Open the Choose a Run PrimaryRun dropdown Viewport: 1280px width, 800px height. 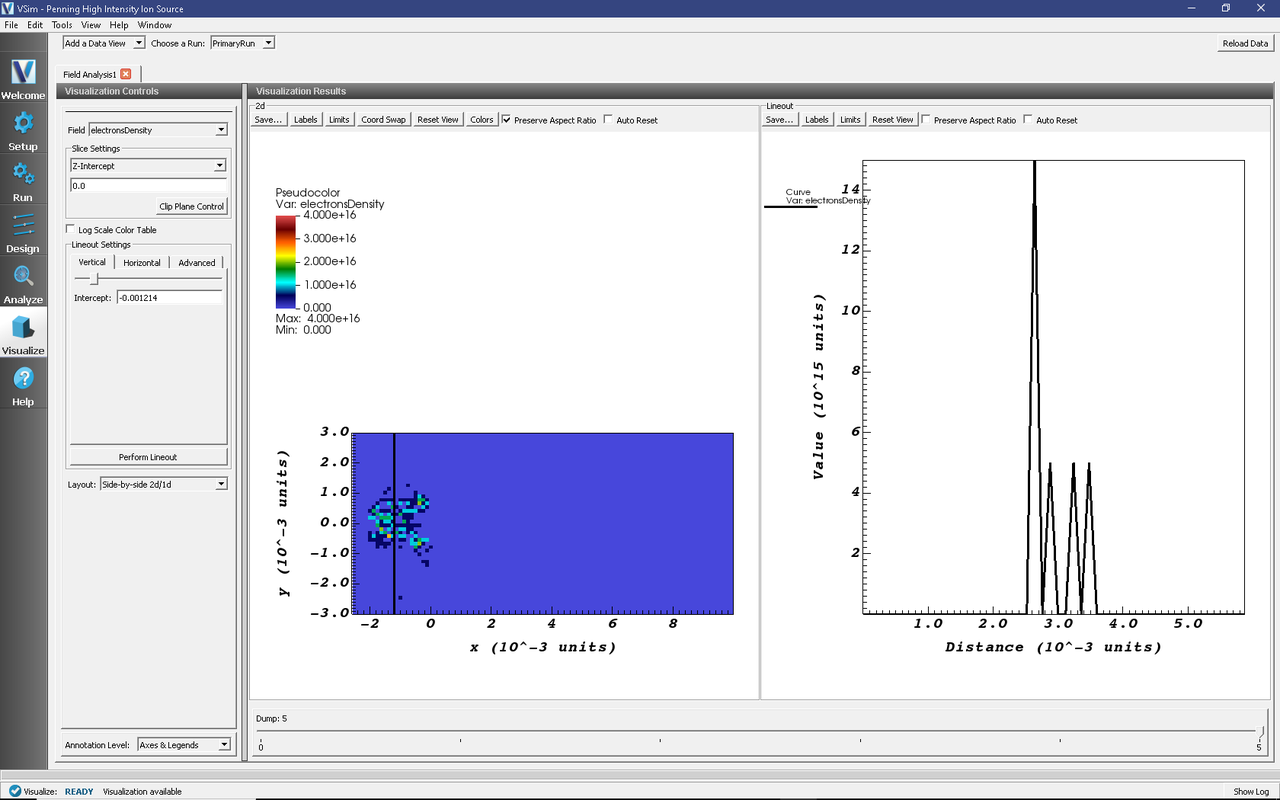242,43
